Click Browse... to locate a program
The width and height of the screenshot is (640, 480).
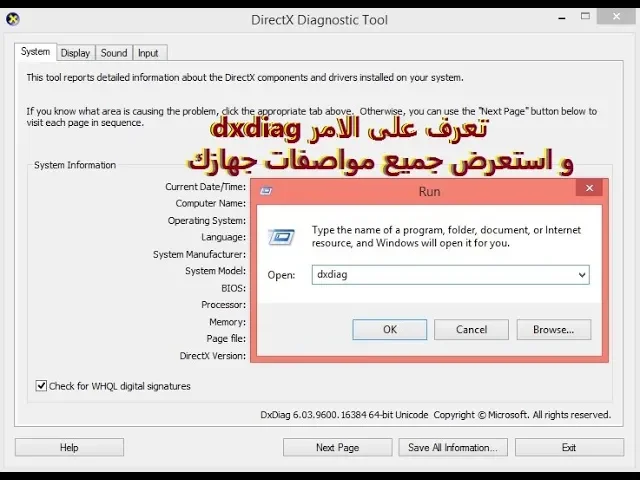point(553,330)
